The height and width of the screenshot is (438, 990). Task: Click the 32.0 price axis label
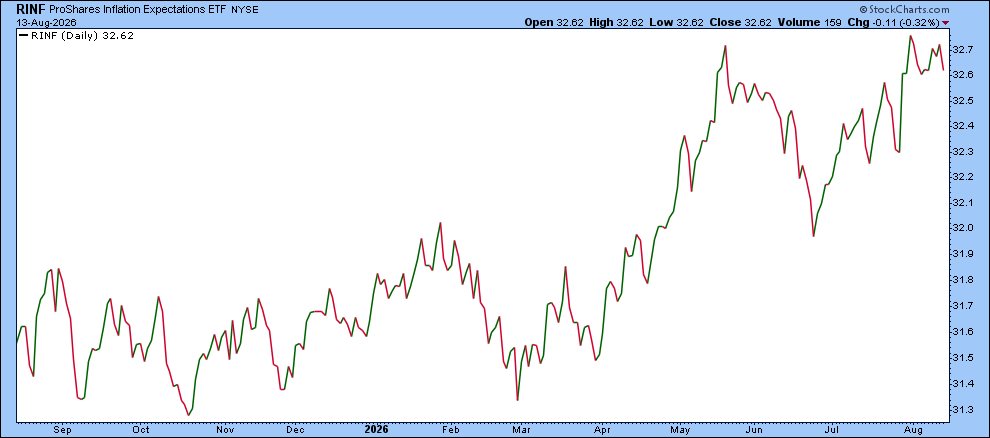tap(963, 228)
